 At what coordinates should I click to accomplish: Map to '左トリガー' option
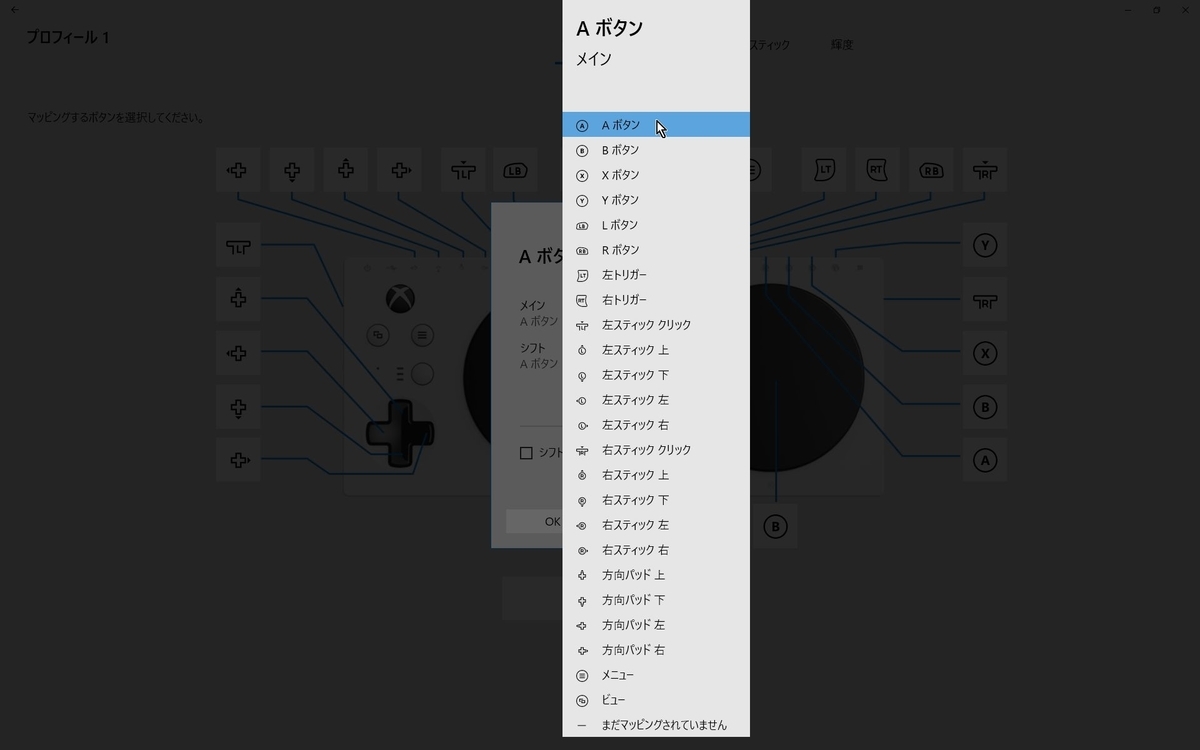click(x=656, y=275)
